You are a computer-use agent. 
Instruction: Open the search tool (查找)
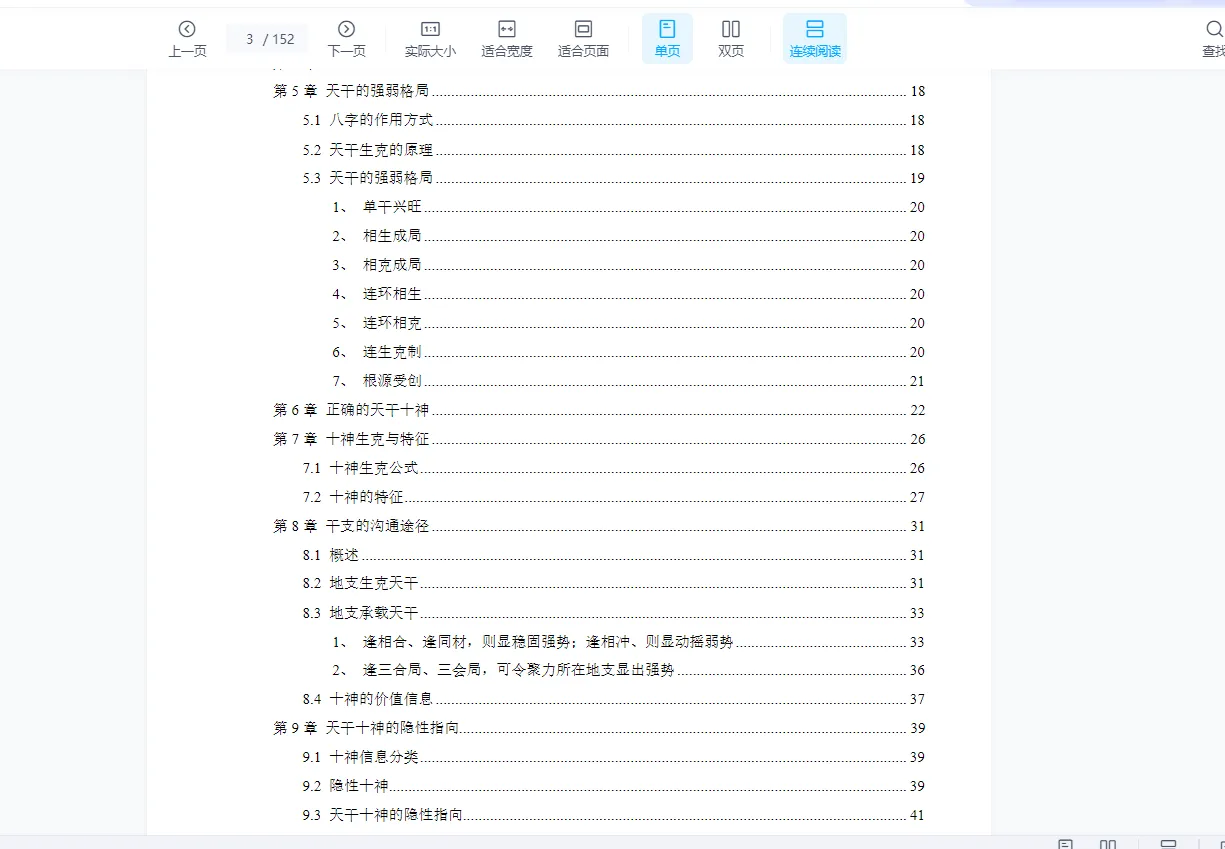1213,39
